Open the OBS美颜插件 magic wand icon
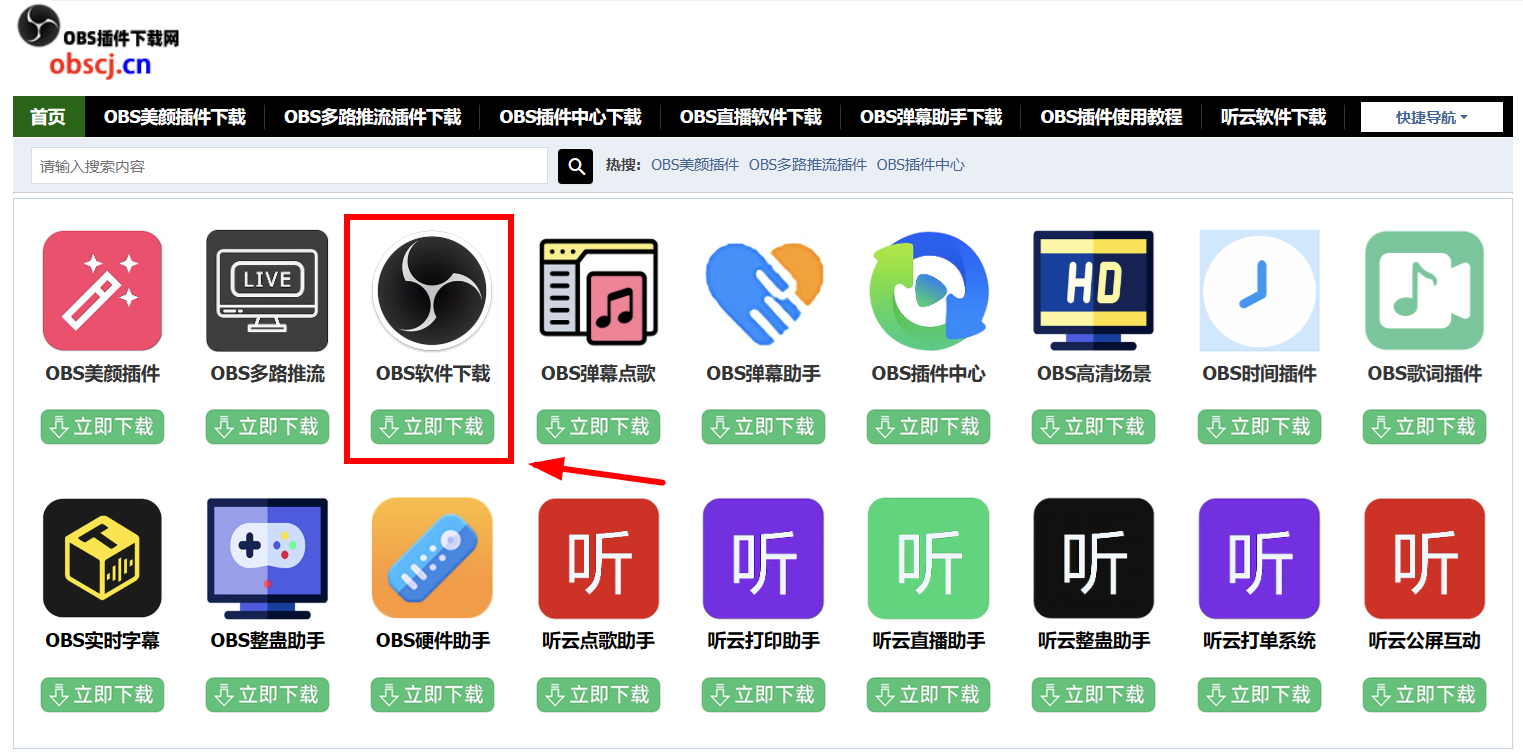The width and height of the screenshot is (1523, 755). (x=102, y=291)
